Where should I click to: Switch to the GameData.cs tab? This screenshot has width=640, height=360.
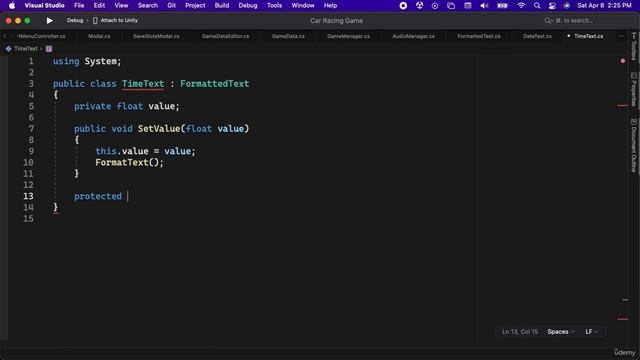(288, 36)
